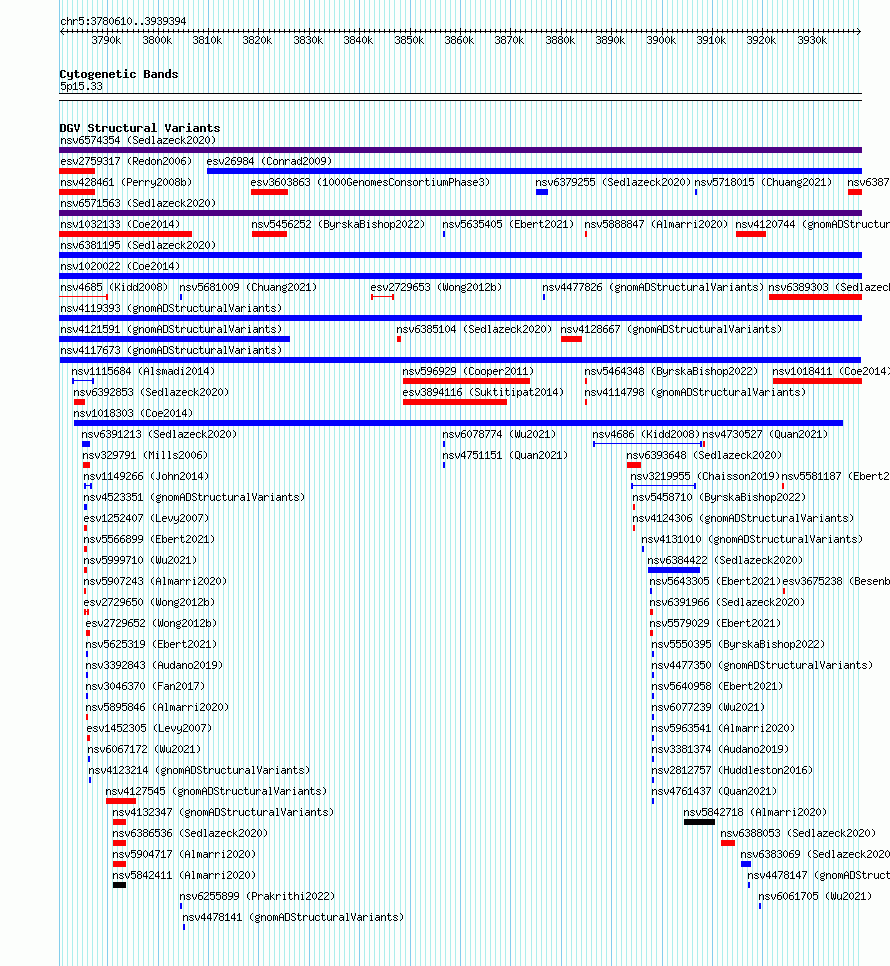
Task: Click nsv6078774 (Wu2021) label
Action: [x=499, y=434]
